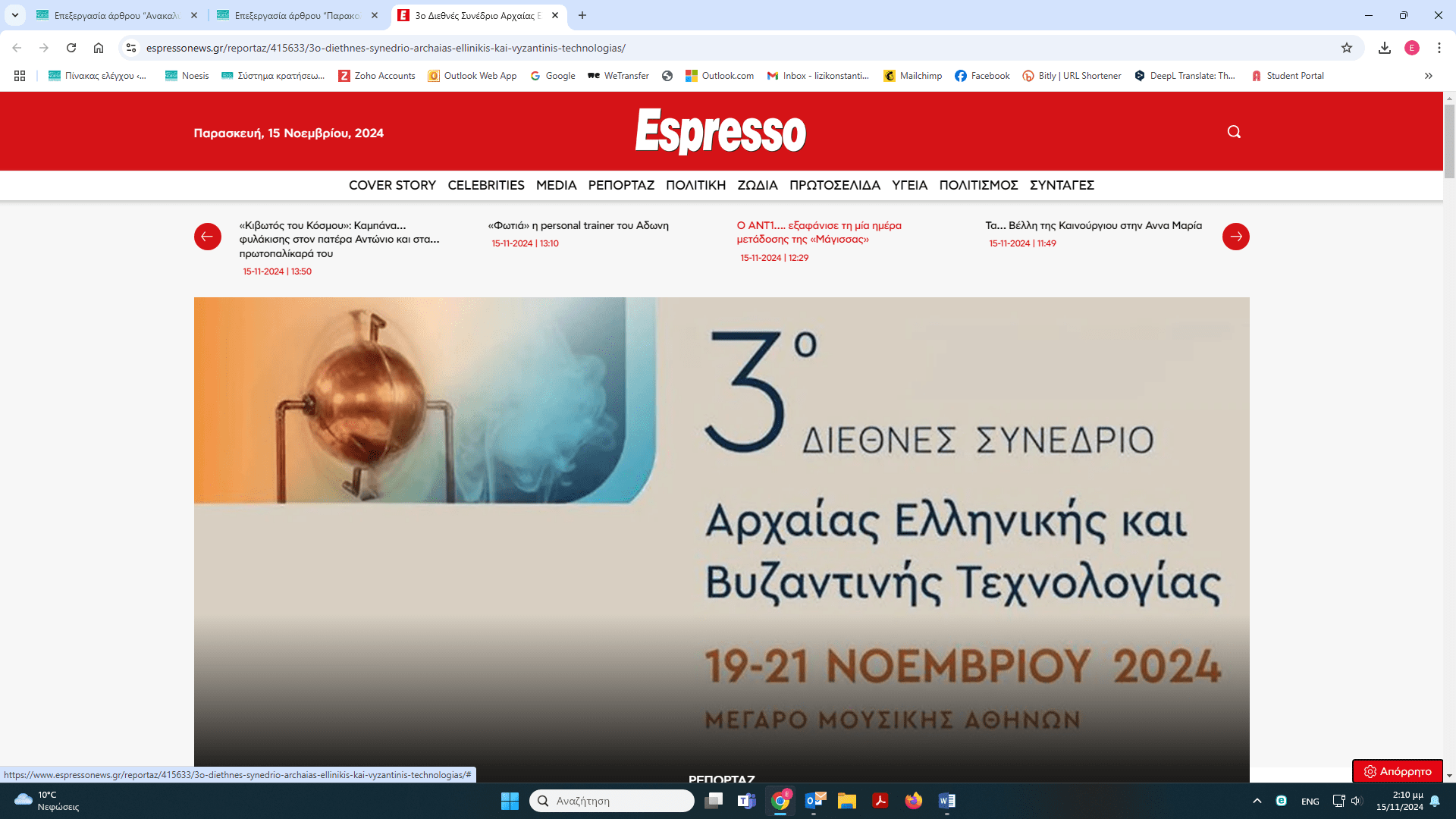
Task: Open Chrome downloads icon
Action: [x=1384, y=48]
